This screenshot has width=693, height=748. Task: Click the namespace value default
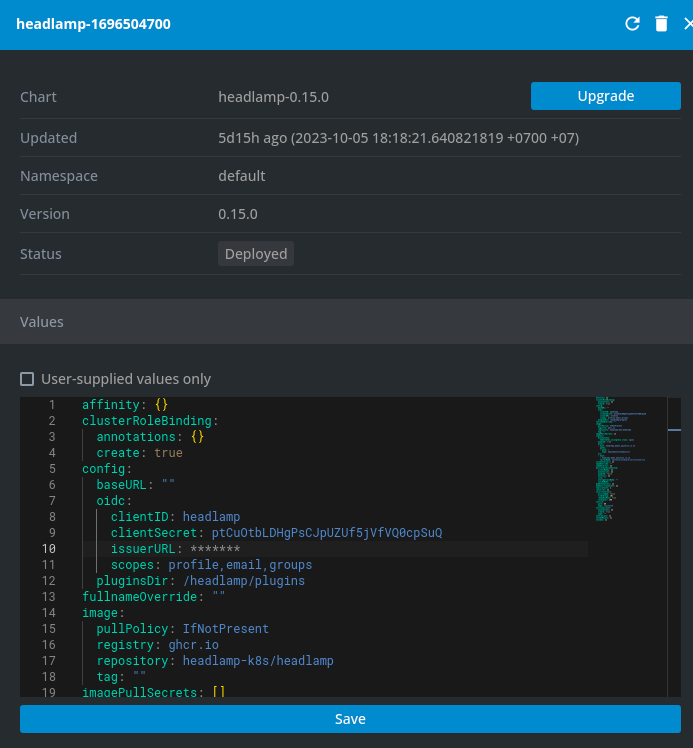tap(242, 176)
